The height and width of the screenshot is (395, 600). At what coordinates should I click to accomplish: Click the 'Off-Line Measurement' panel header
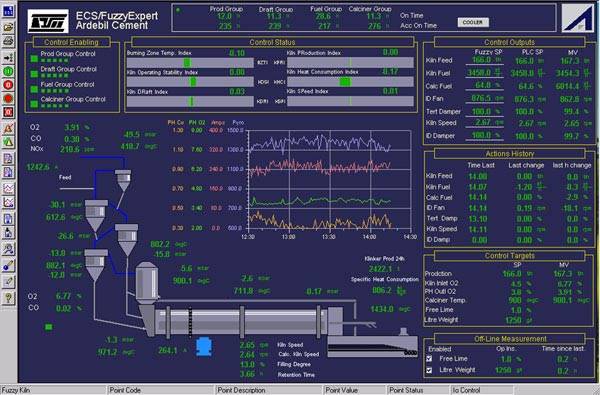[509, 339]
